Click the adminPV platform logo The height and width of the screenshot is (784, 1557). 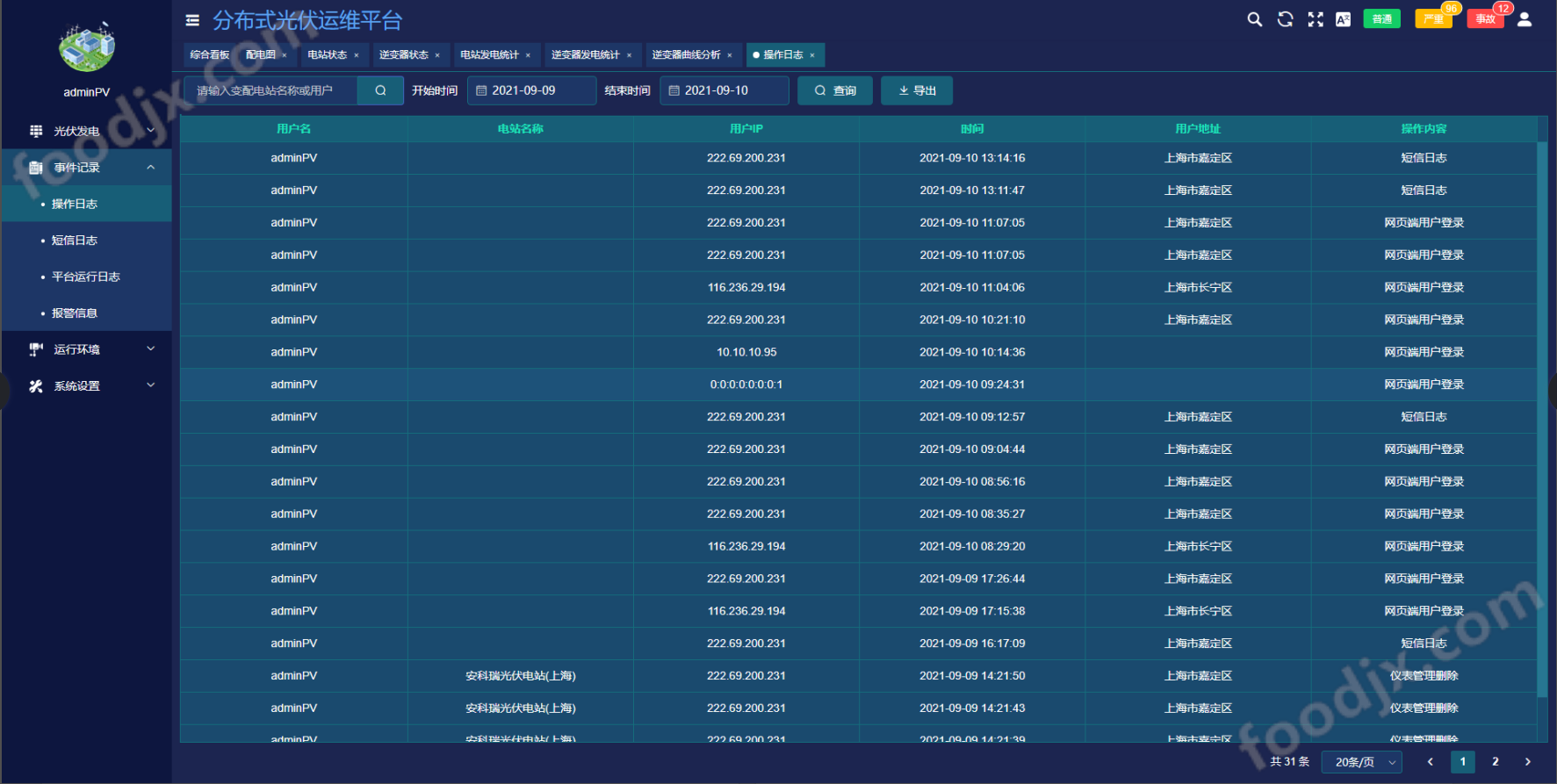click(x=86, y=47)
